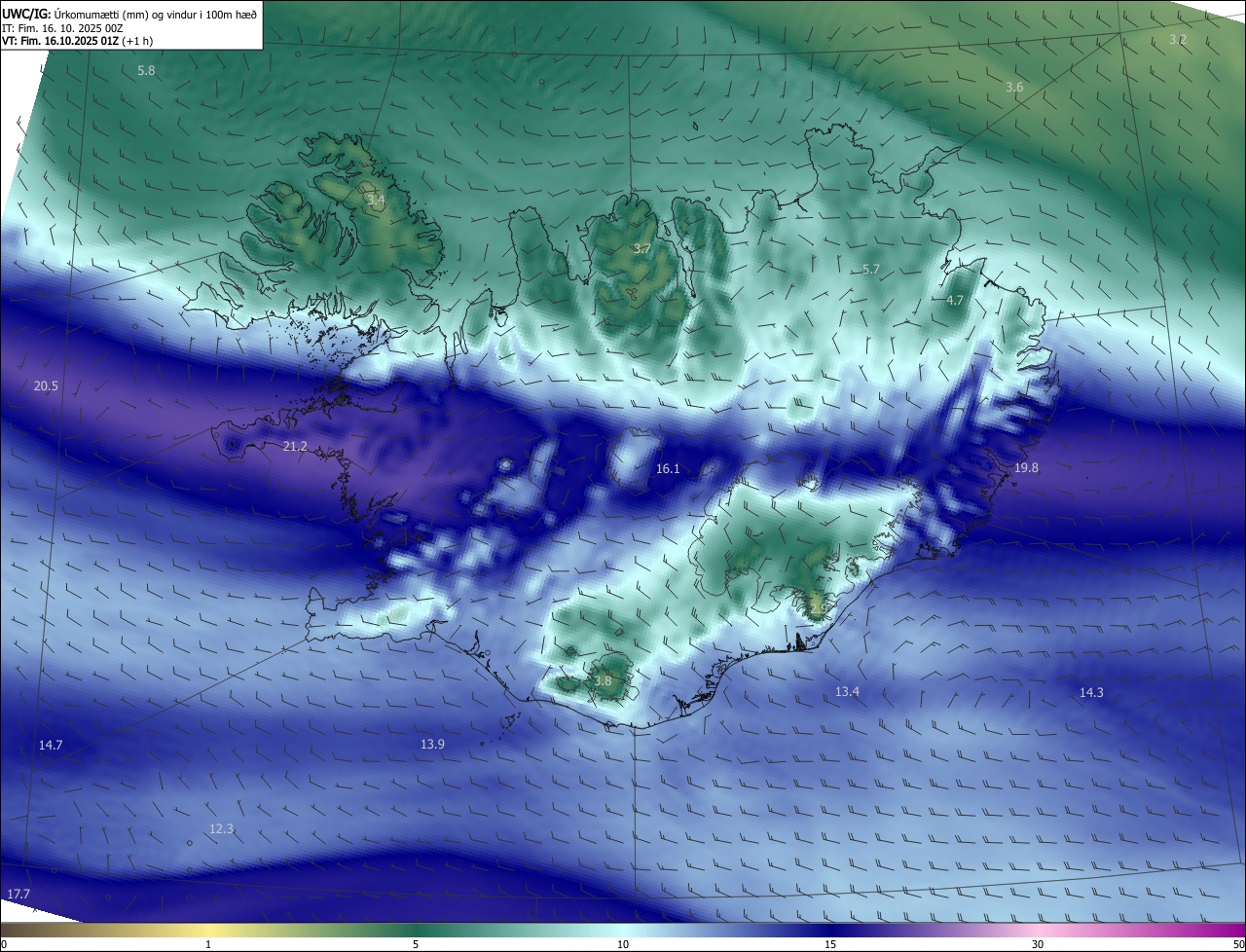Select the 13.9 value label
The height and width of the screenshot is (952, 1246).
tap(432, 745)
